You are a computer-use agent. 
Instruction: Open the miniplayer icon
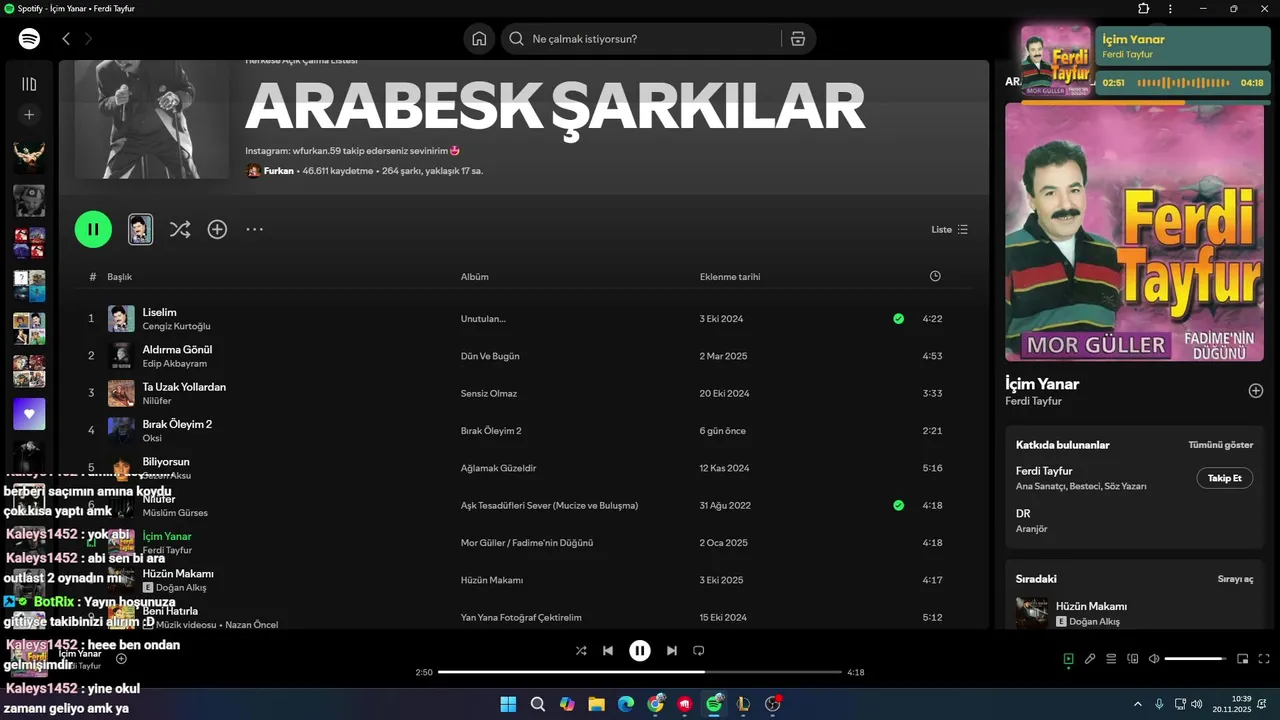tap(1243, 659)
